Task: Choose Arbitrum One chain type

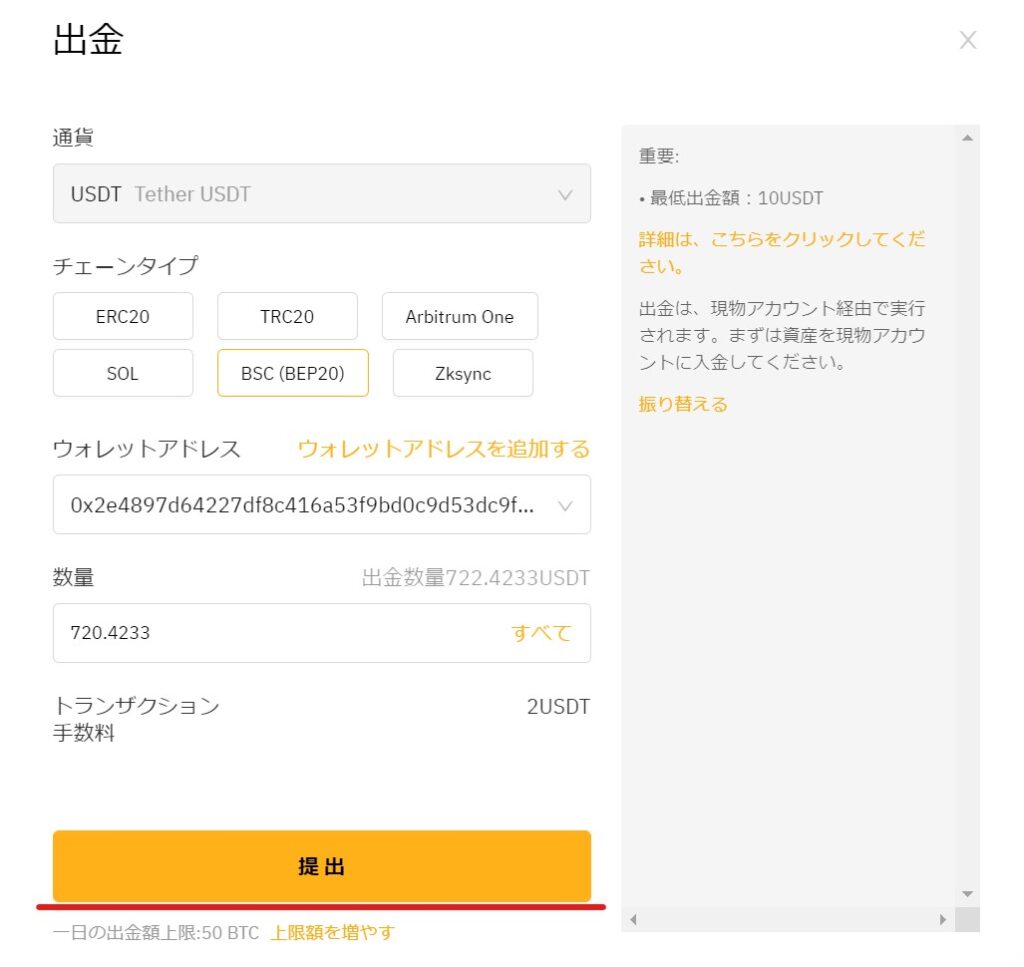Action: [x=460, y=316]
